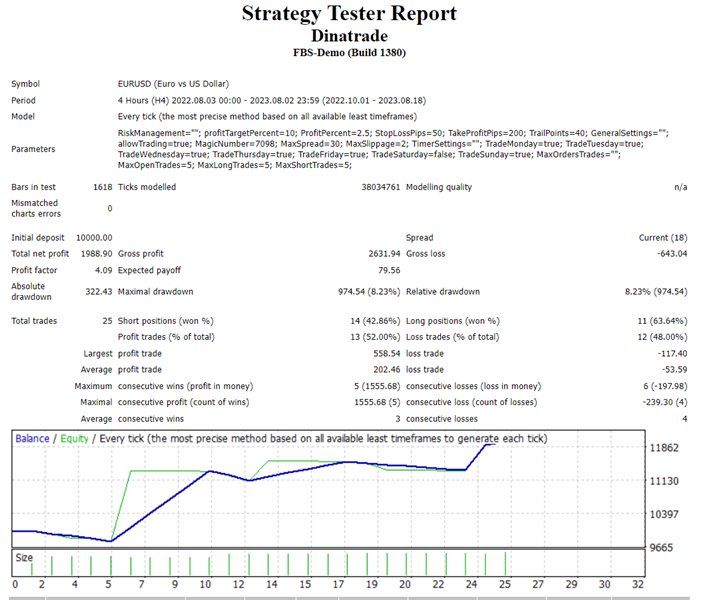Click the Absolute drawdown value 322.43
The height and width of the screenshot is (600, 701).
click(98, 292)
